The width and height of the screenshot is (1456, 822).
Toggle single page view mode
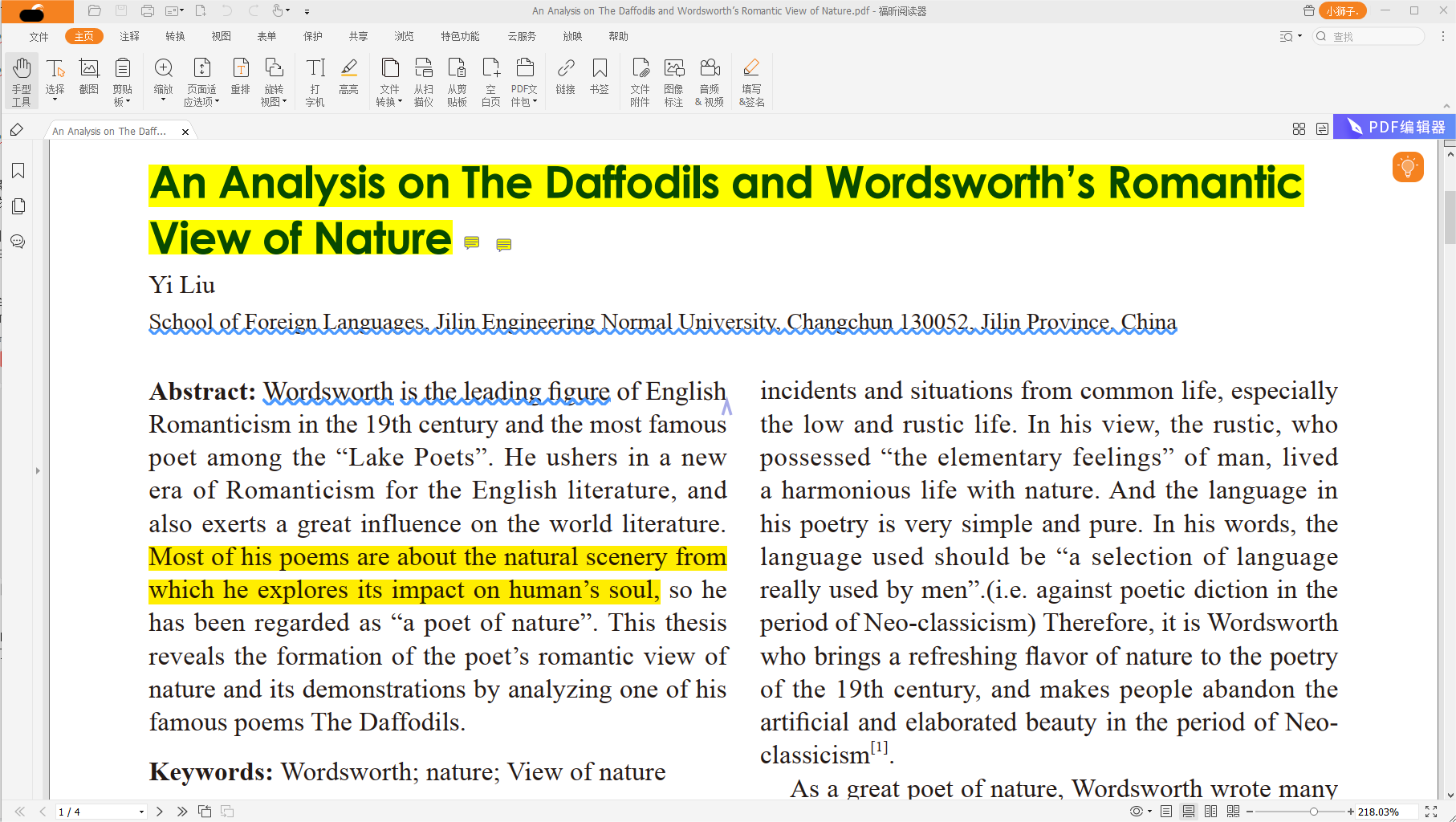point(1166,812)
